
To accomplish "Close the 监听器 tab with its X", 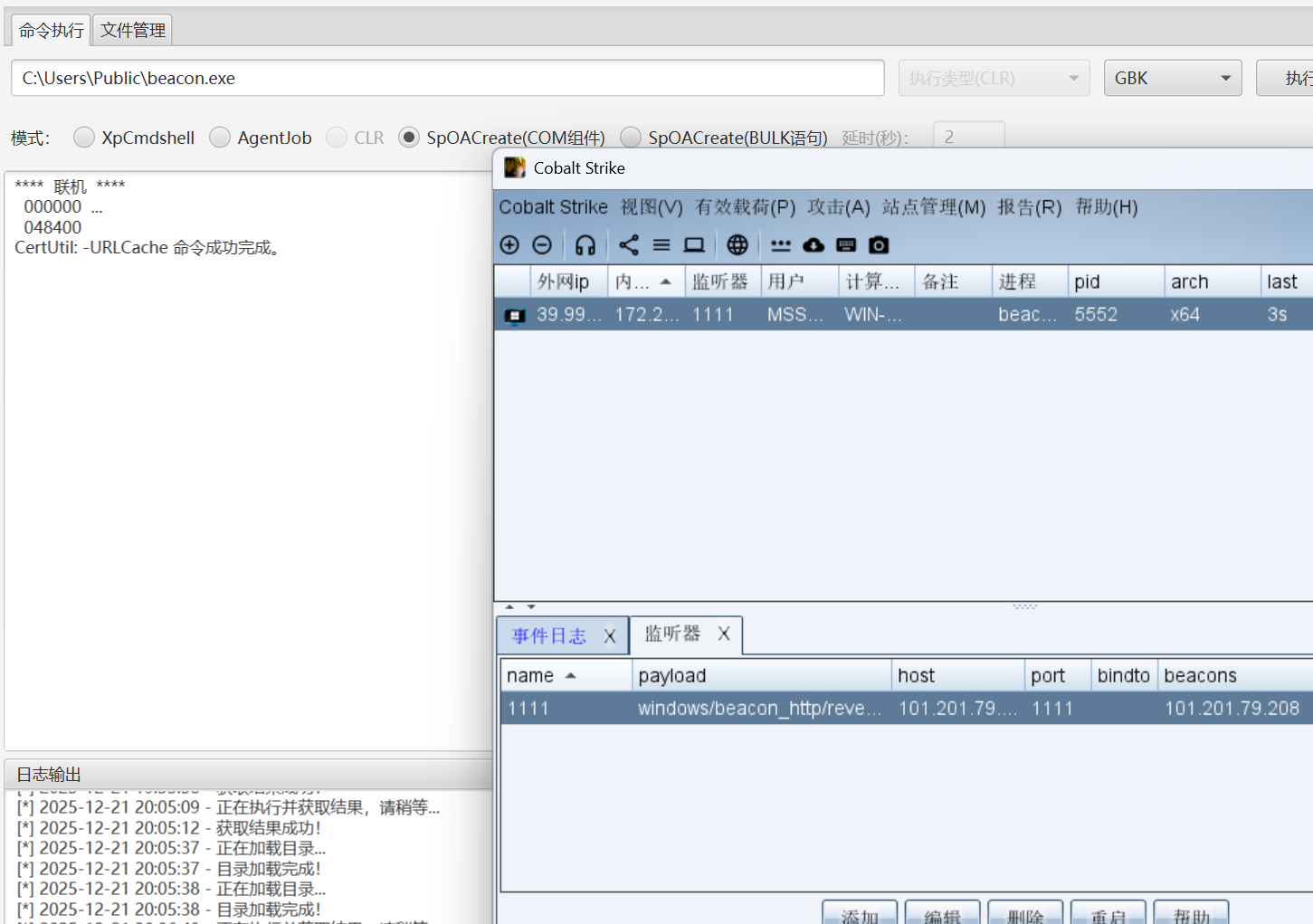I will [724, 633].
